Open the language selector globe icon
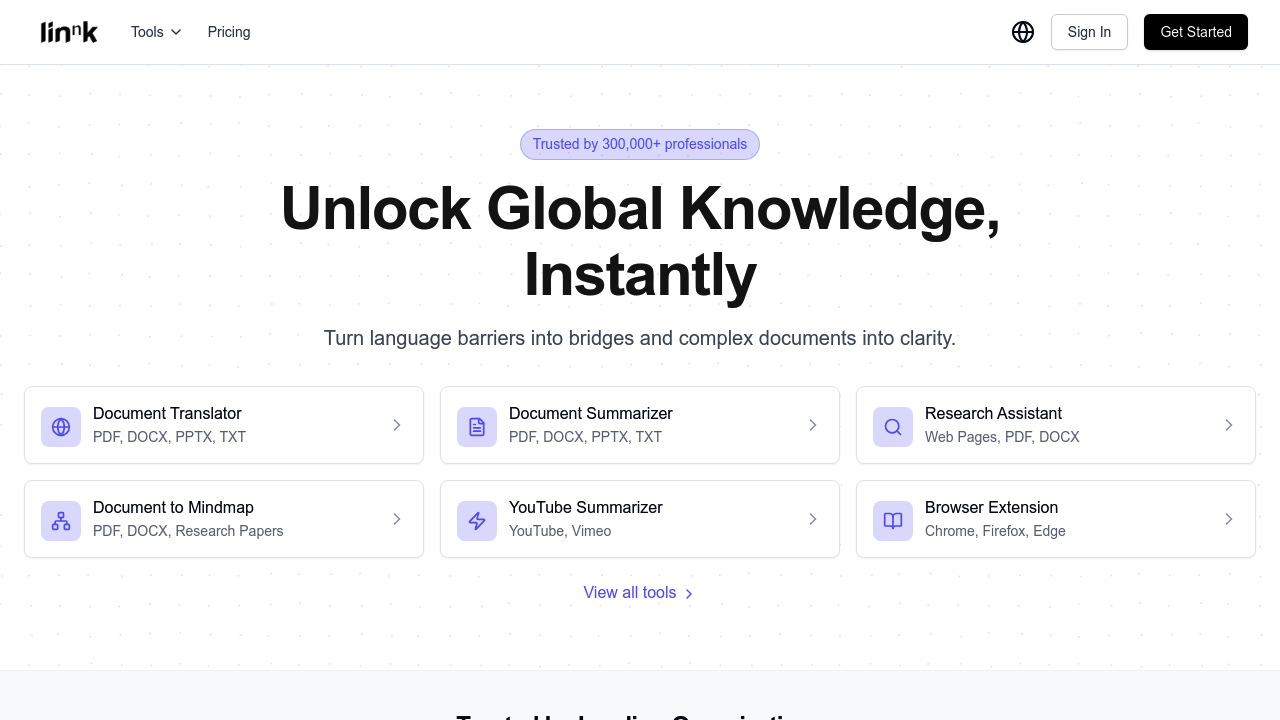 (1023, 32)
